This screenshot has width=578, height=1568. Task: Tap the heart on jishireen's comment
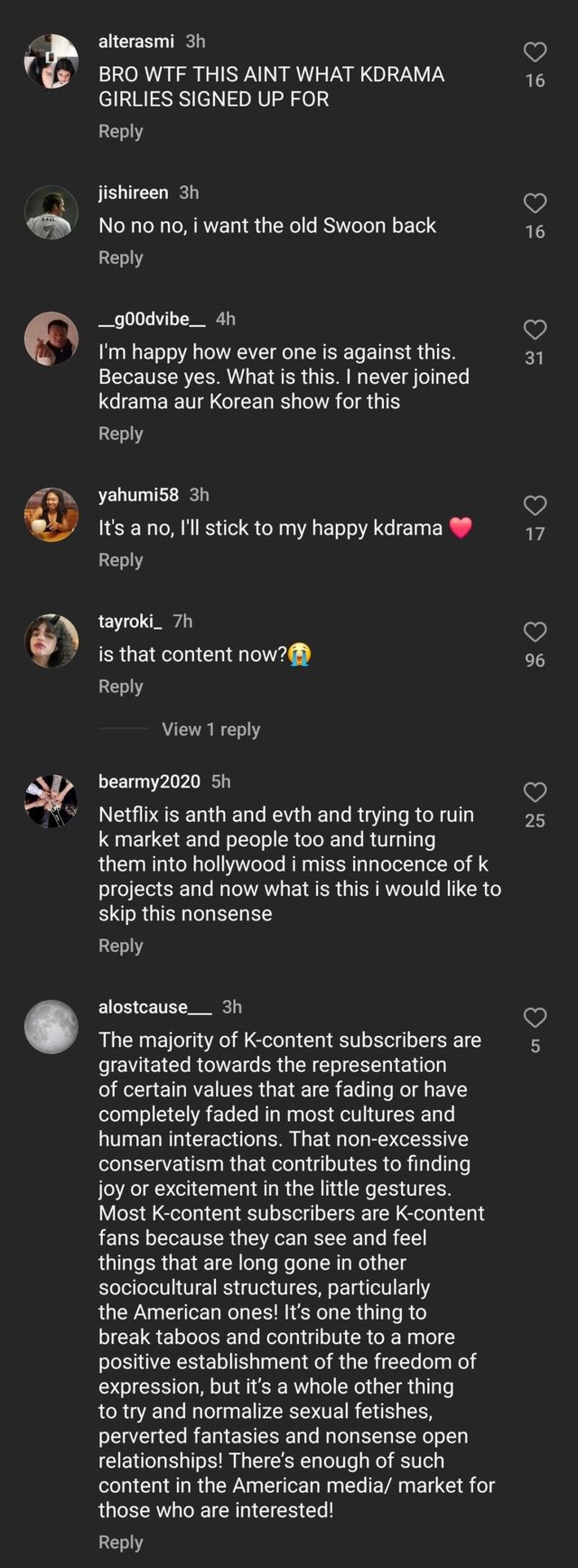[x=535, y=203]
